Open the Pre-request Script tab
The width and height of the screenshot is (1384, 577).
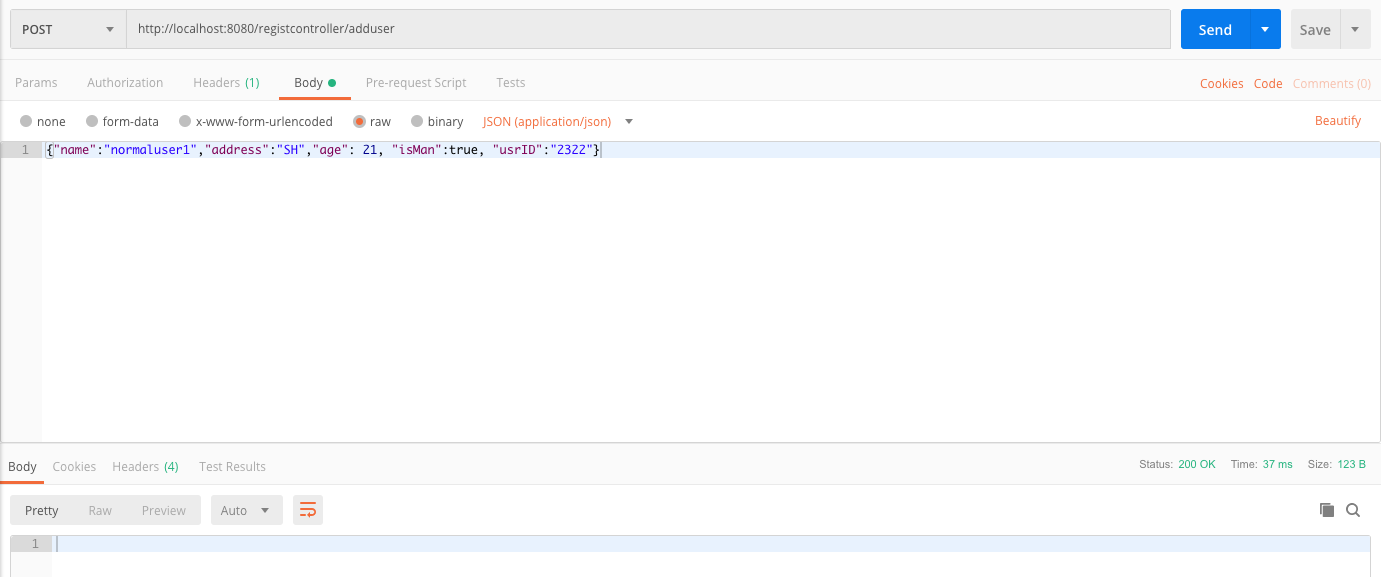coord(416,82)
